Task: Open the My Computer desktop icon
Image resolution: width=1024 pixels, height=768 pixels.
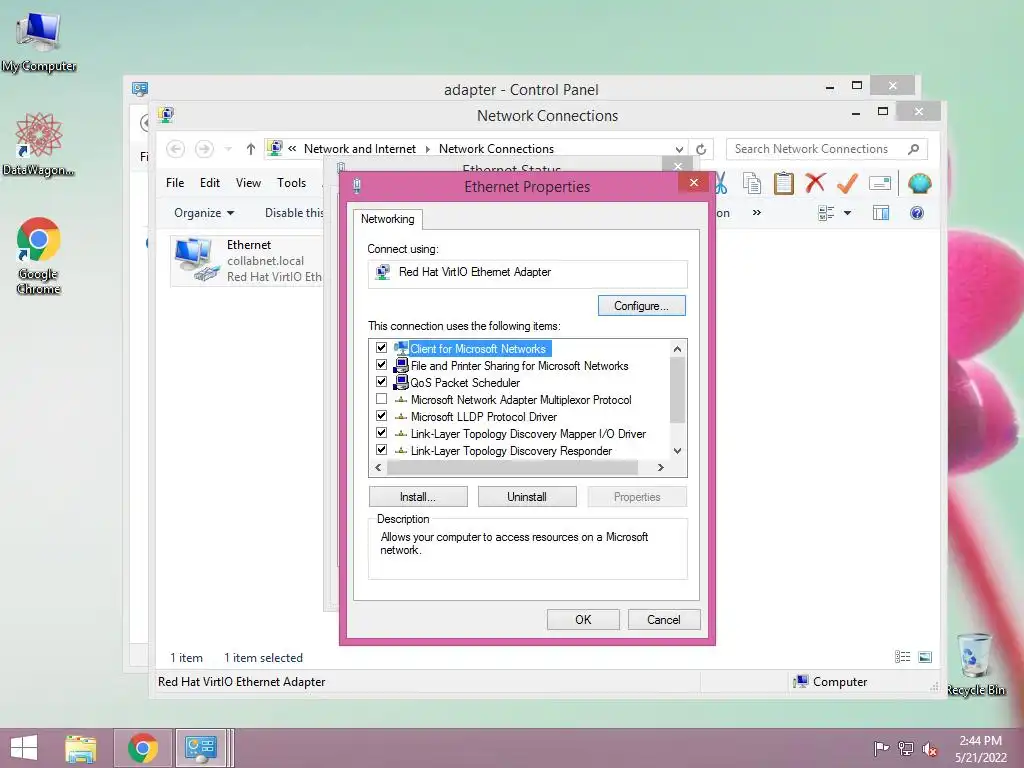Action: [39, 40]
